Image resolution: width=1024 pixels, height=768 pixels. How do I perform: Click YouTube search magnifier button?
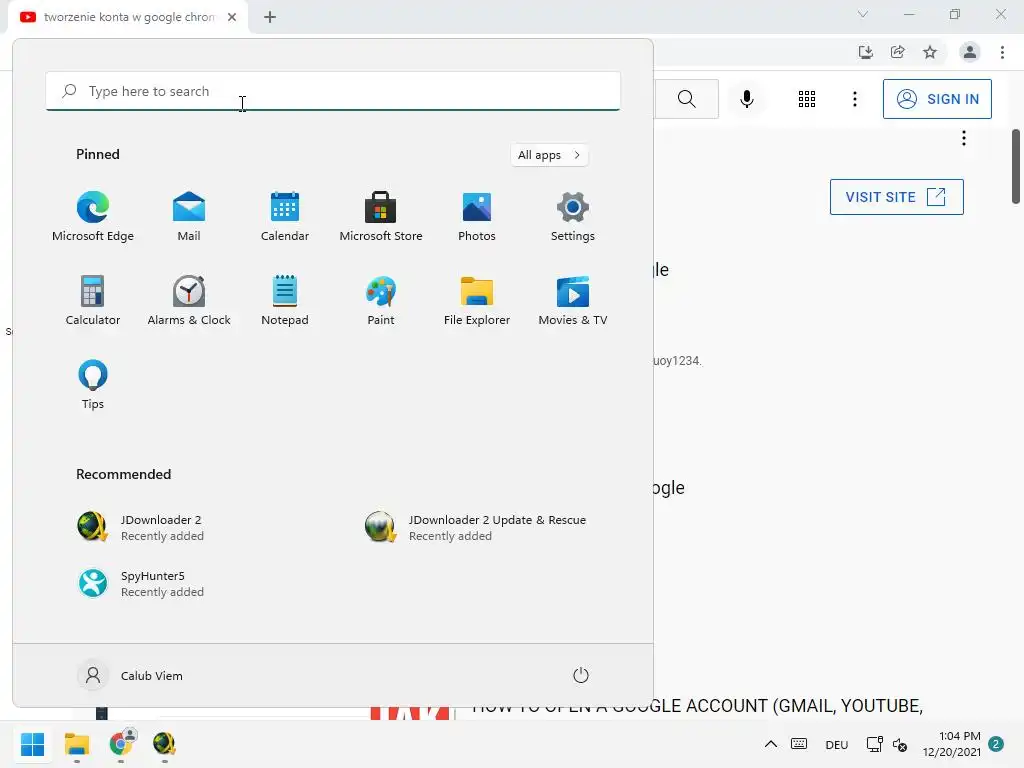[x=686, y=99]
